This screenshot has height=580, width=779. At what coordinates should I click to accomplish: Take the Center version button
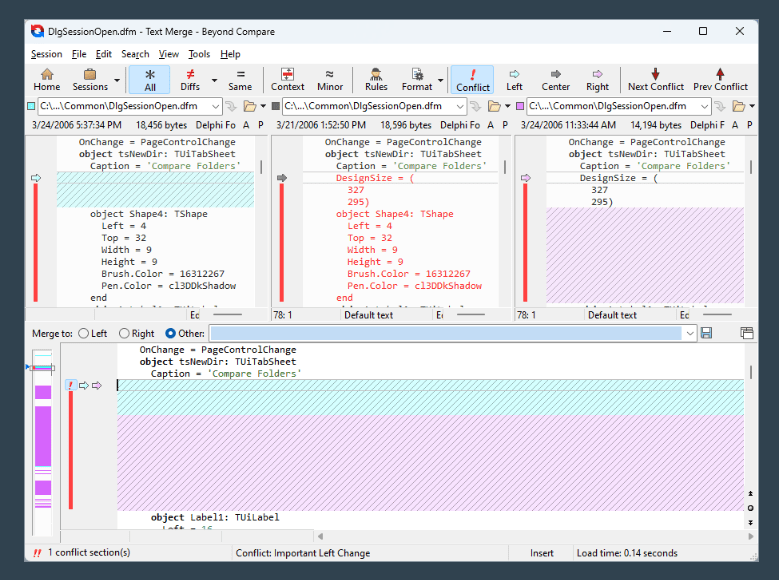556,80
